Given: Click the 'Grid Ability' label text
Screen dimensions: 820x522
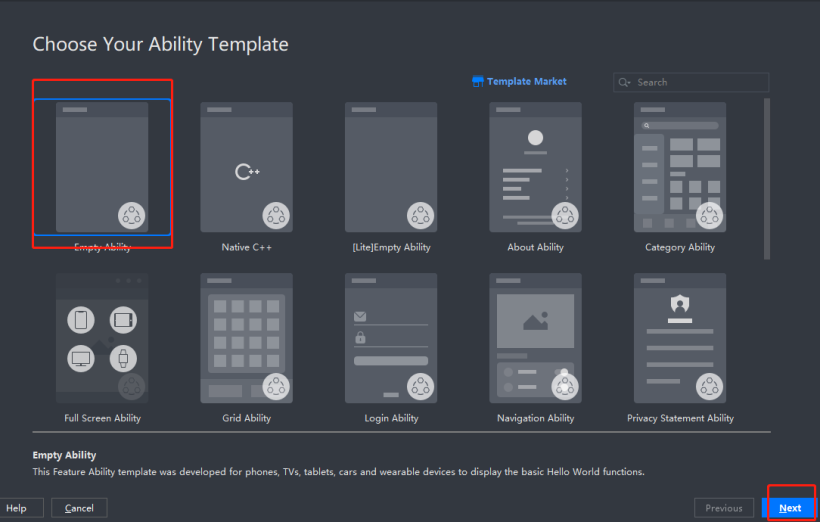Looking at the screenshot, I should (x=246, y=418).
